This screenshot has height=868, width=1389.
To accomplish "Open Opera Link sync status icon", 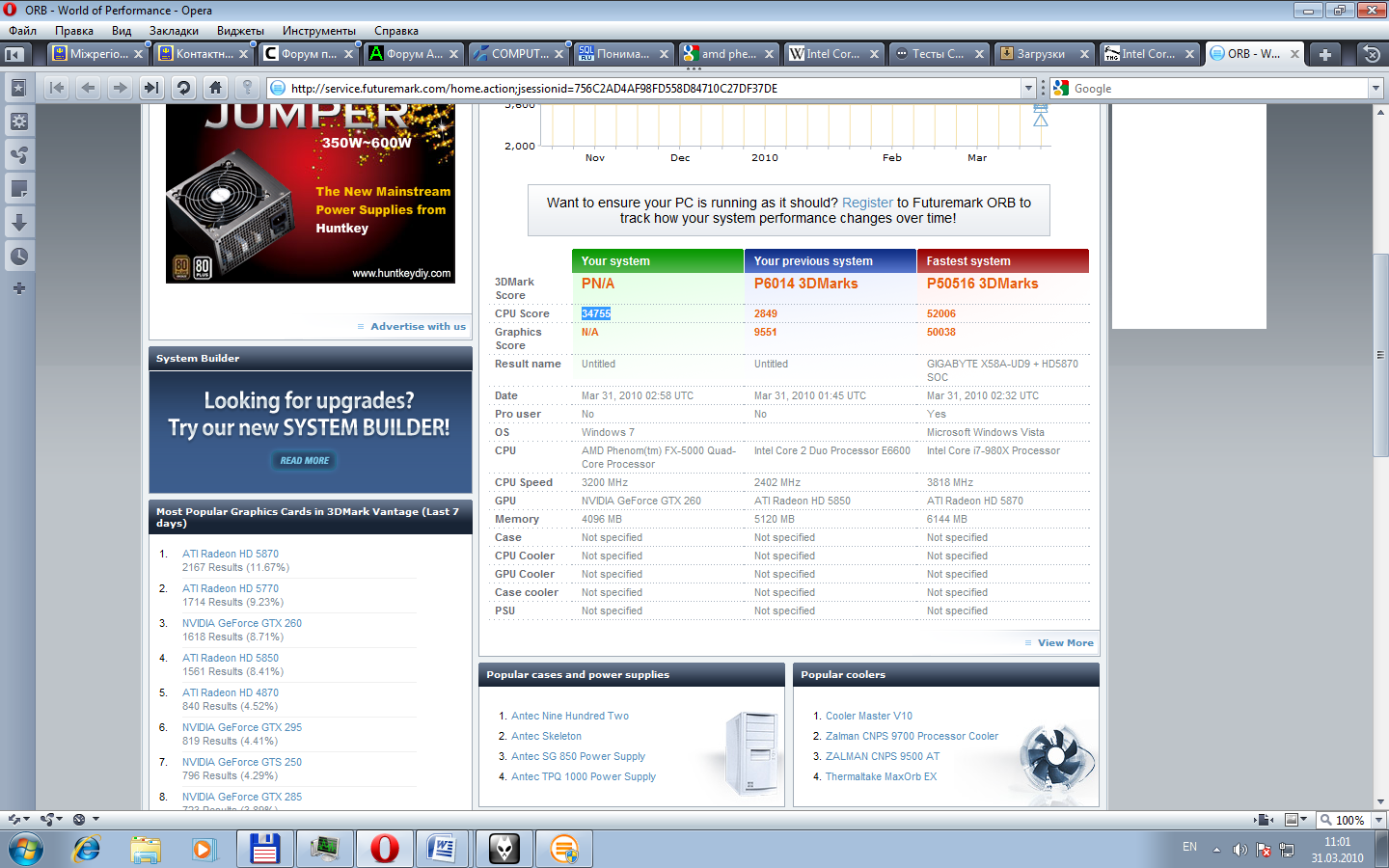I will [18, 820].
